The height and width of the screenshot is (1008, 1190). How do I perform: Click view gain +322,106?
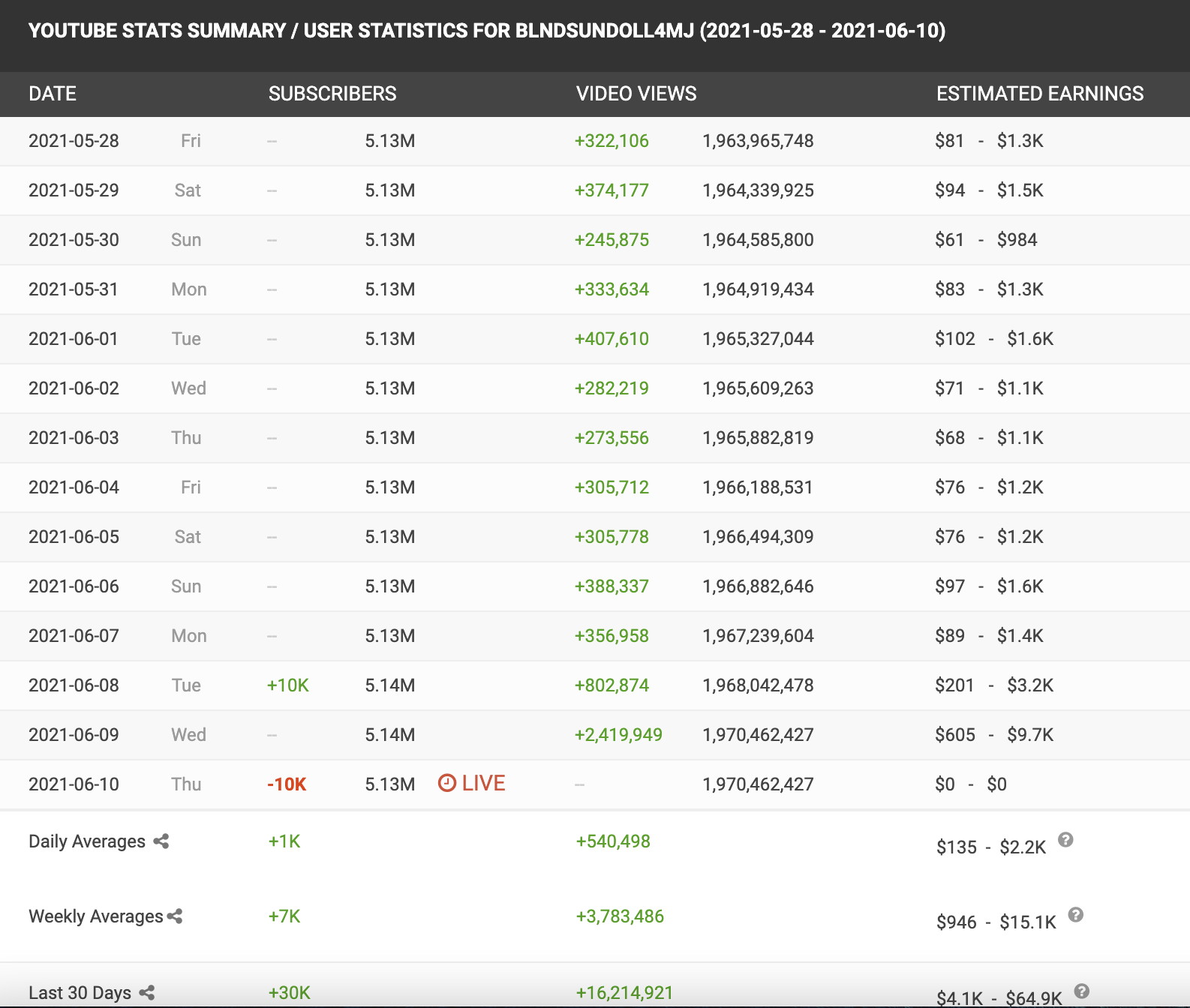pyautogui.click(x=612, y=141)
